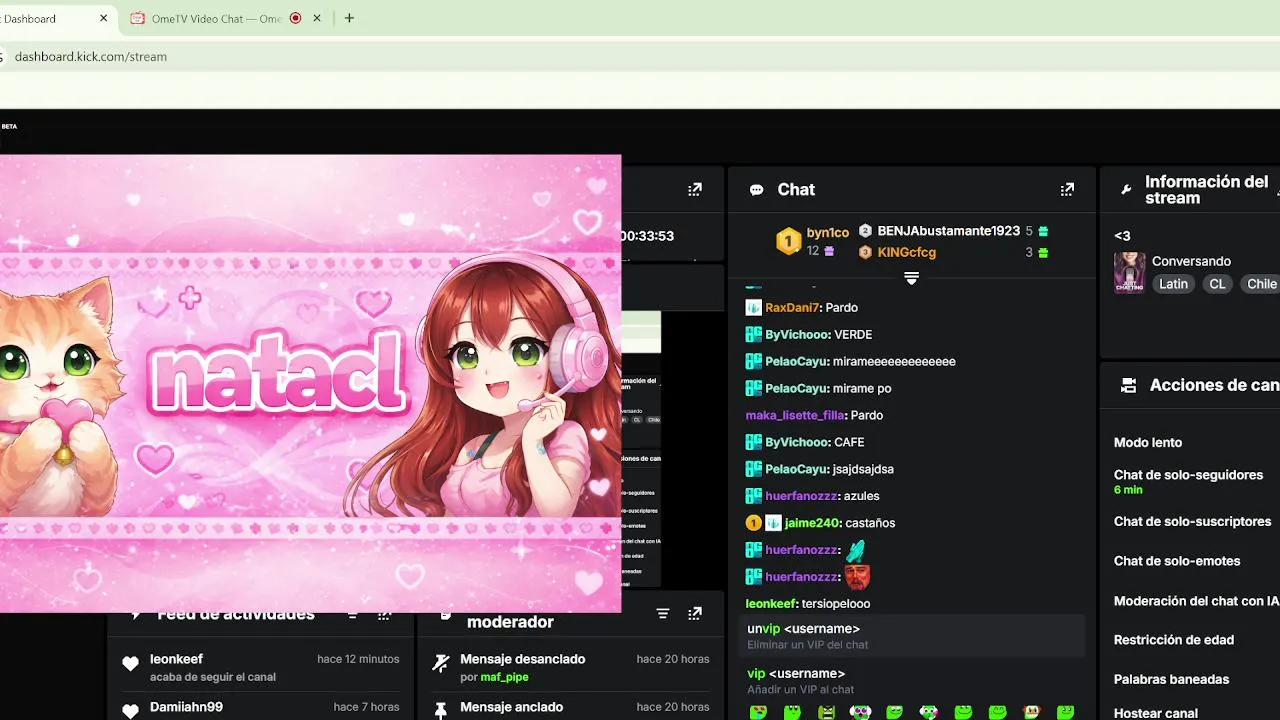
Task: Click the teal feather emote from huerfanozzz
Action: (855, 550)
